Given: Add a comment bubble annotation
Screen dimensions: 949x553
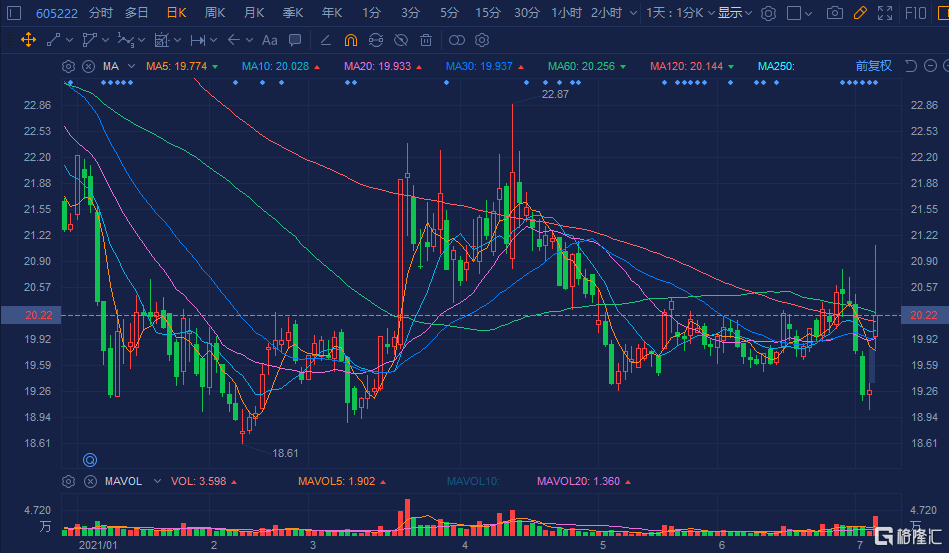Looking at the screenshot, I should pos(294,40).
